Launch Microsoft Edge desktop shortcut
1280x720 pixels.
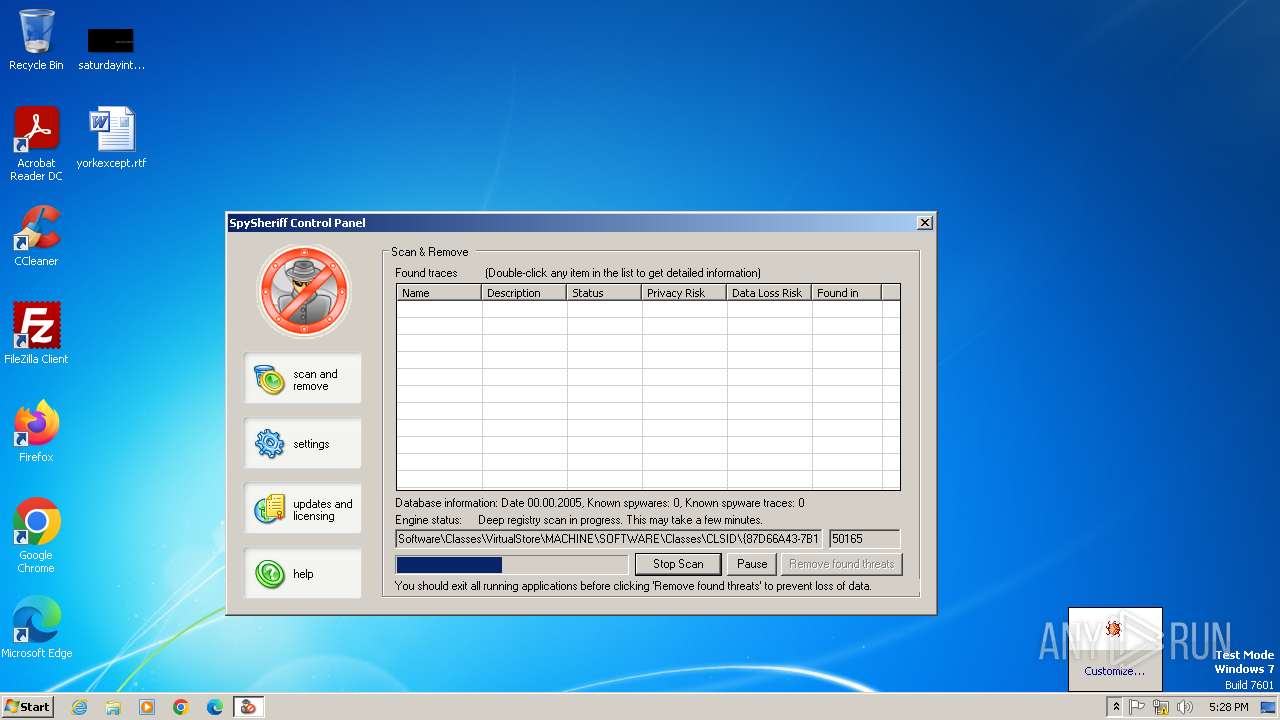coord(37,628)
